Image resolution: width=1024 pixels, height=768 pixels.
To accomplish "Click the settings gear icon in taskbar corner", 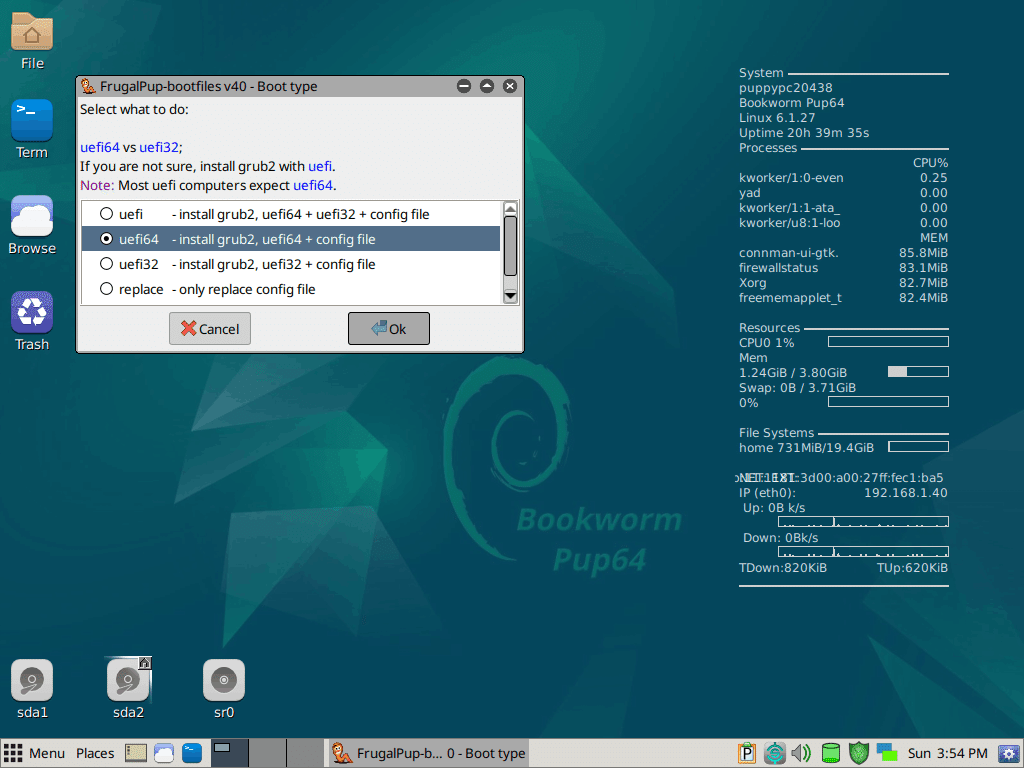I will [x=1008, y=754].
